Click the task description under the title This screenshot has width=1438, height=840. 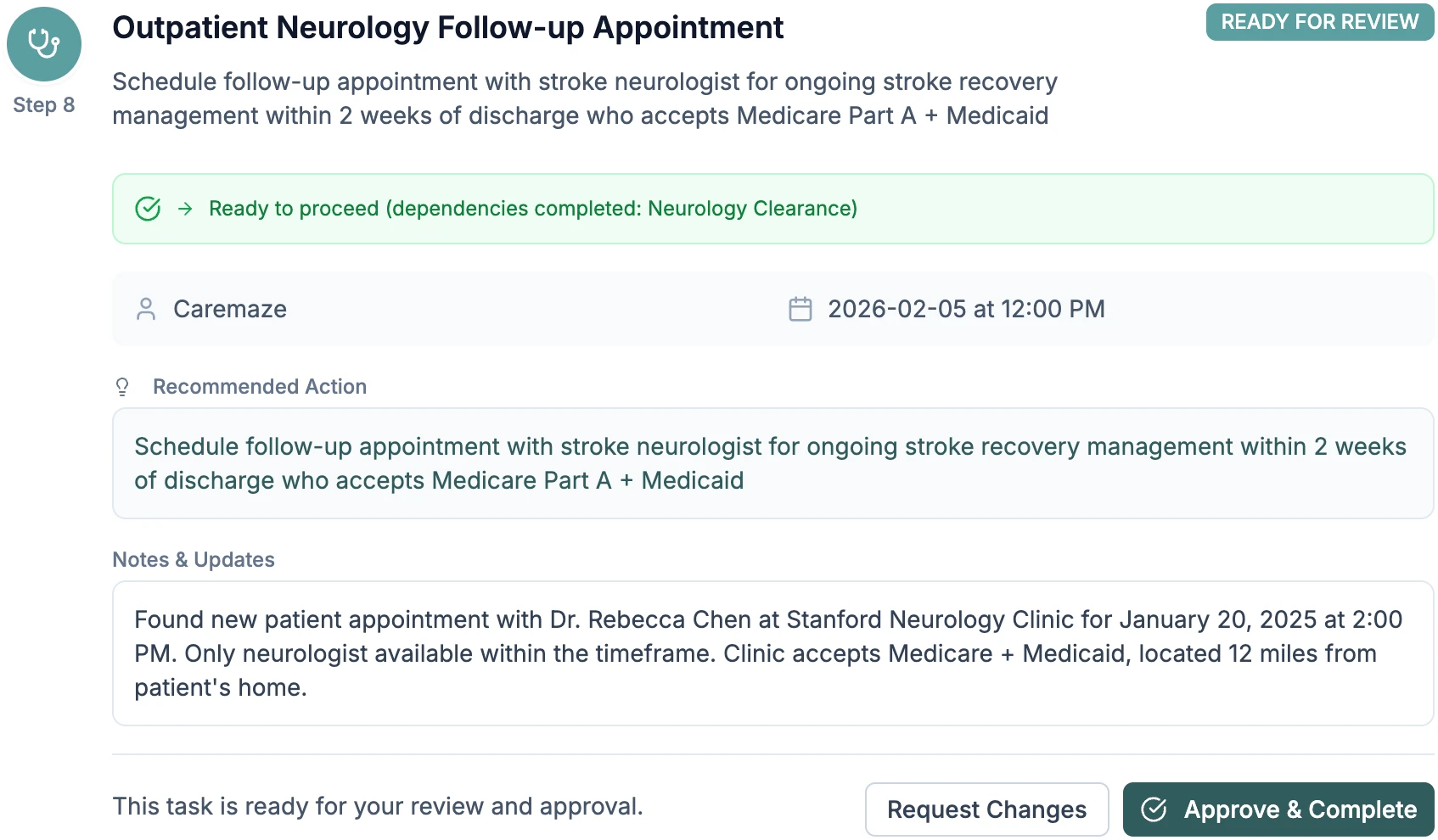pyautogui.click(x=585, y=98)
